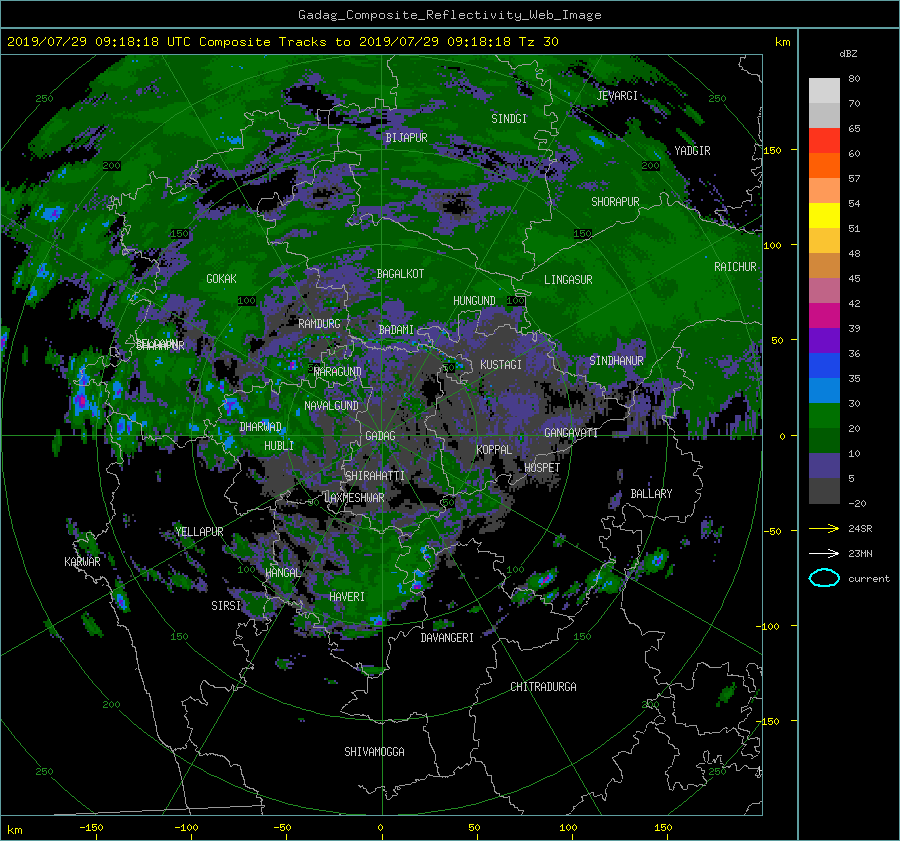Image resolution: width=900 pixels, height=841 pixels.
Task: Click the white 23MN arrow legend icon
Action: tap(824, 553)
